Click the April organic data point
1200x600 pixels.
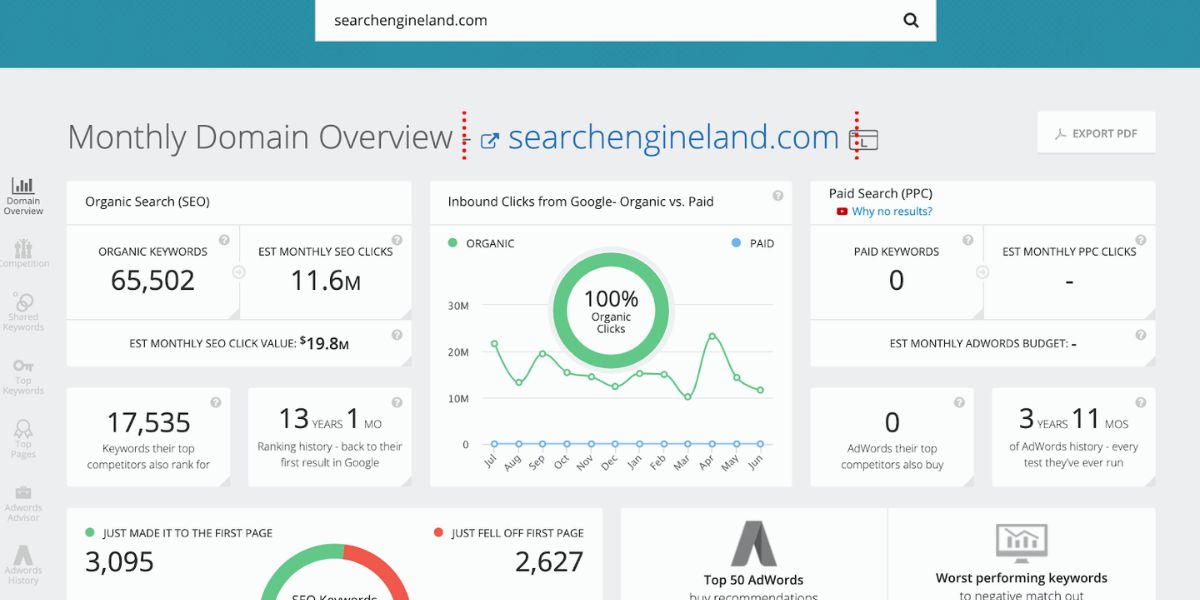click(x=712, y=336)
